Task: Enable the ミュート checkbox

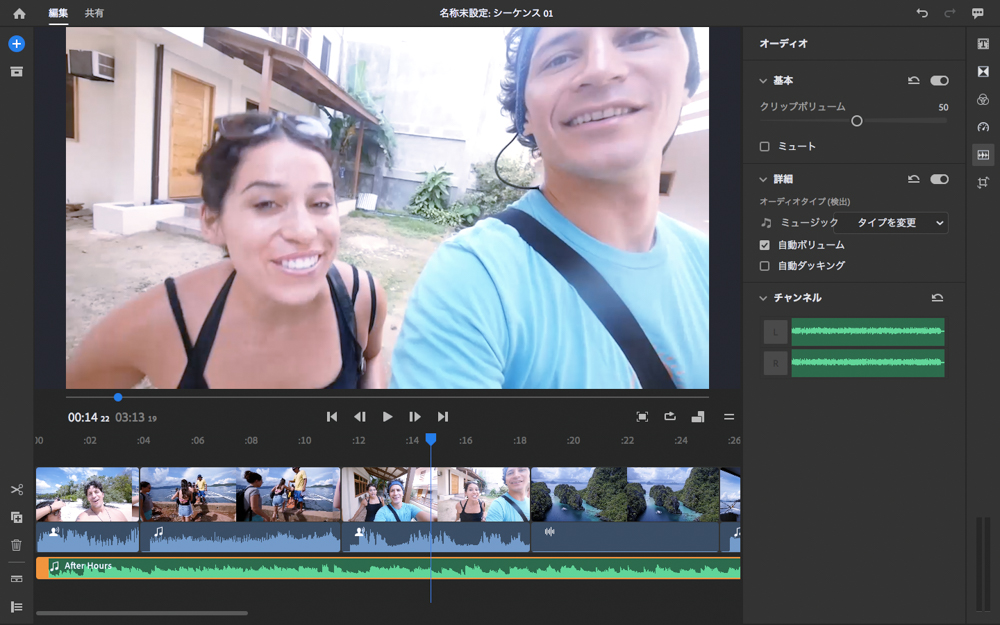Action: [765, 147]
